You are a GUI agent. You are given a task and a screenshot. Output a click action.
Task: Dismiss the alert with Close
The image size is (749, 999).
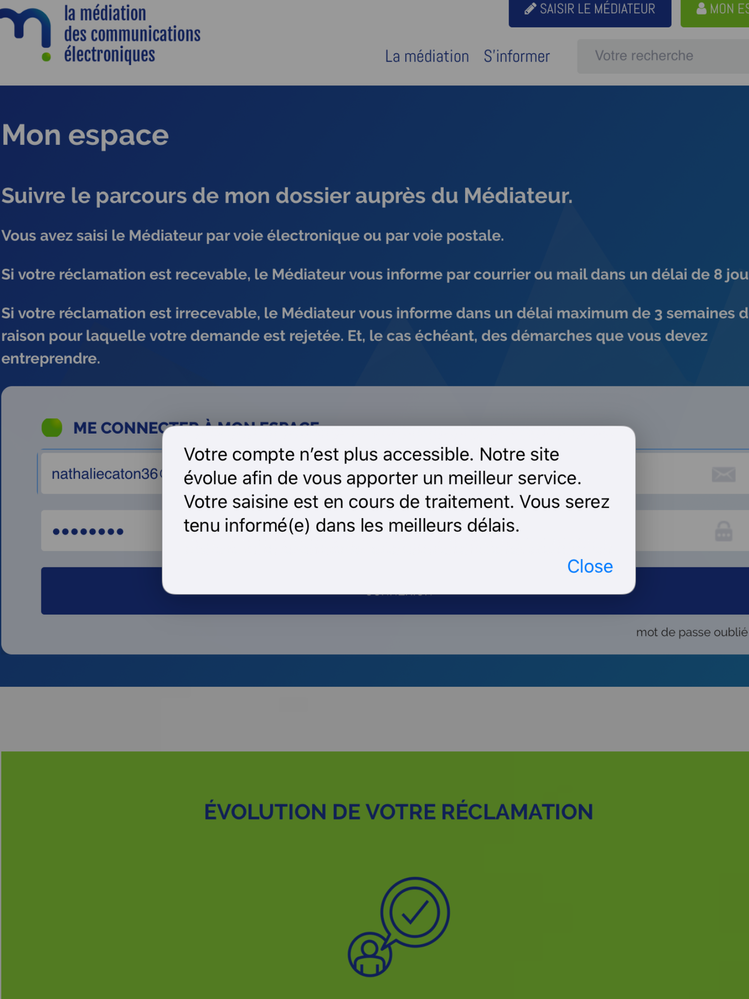pos(589,566)
